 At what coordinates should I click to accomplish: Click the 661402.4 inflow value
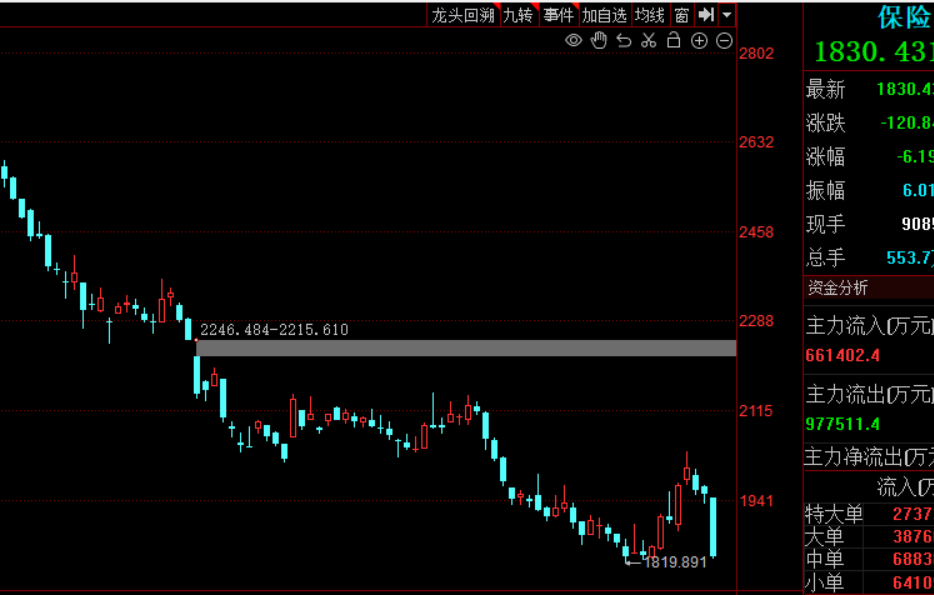pyautogui.click(x=842, y=356)
